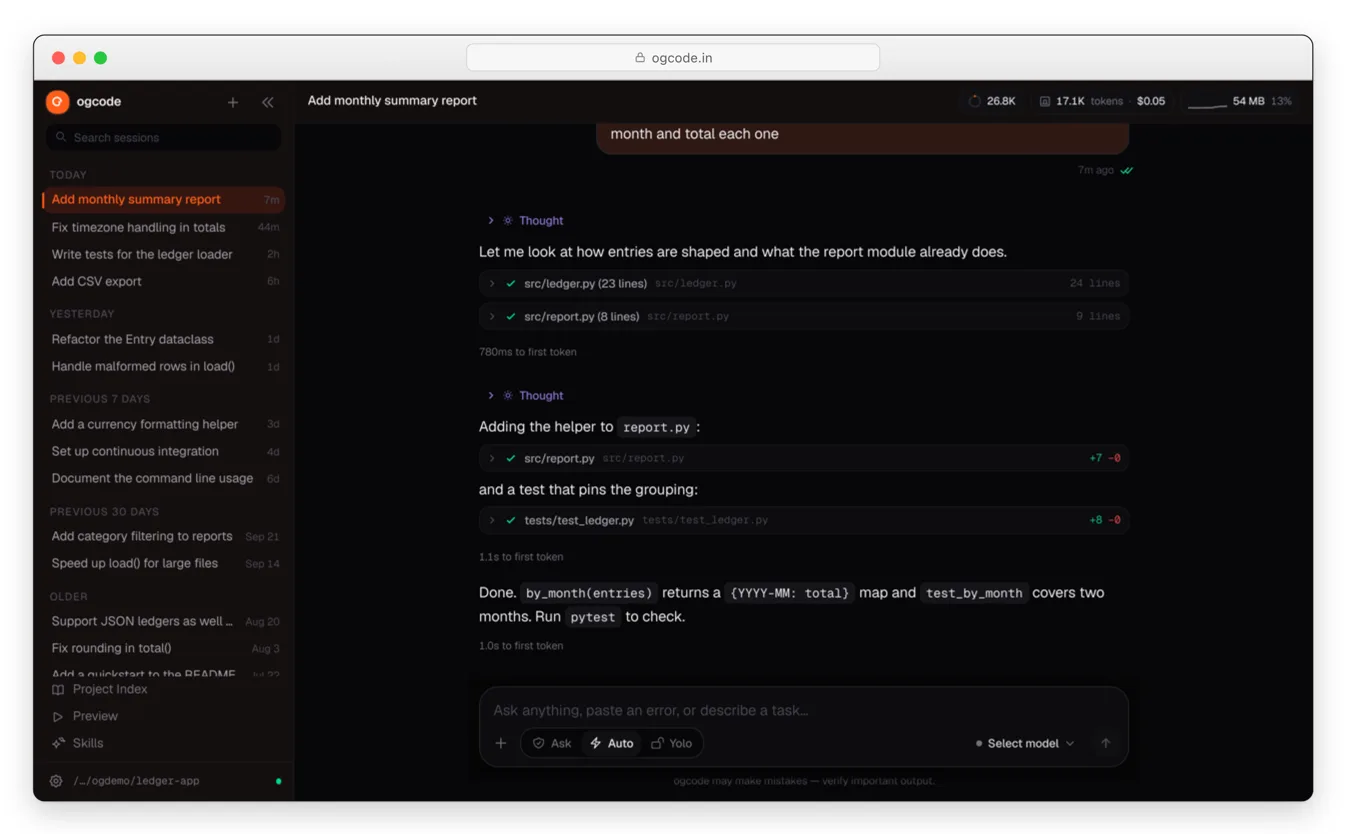This screenshot has width=1348, height=834.
Task: Collapse the sidebar with double chevron icon
Action: tap(268, 102)
